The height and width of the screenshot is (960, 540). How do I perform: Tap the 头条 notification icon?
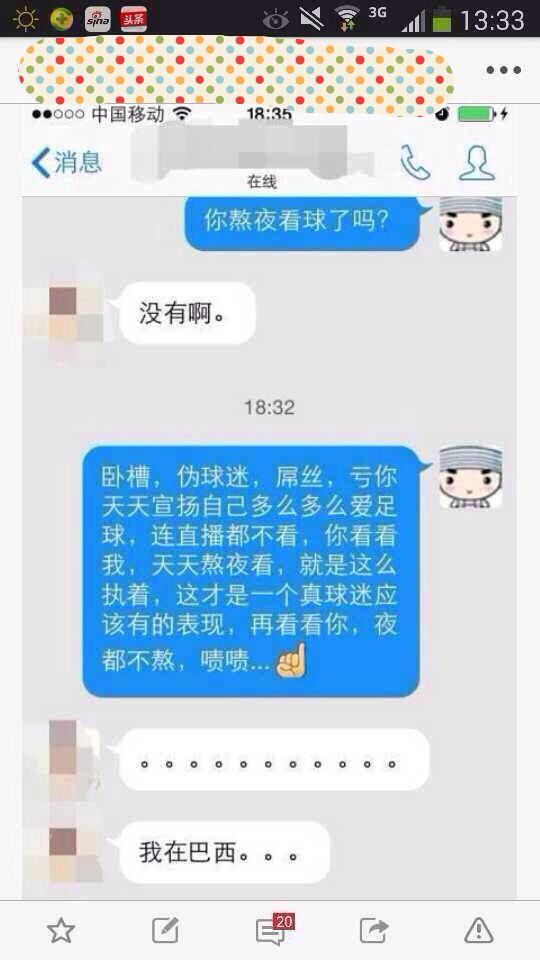[x=133, y=20]
